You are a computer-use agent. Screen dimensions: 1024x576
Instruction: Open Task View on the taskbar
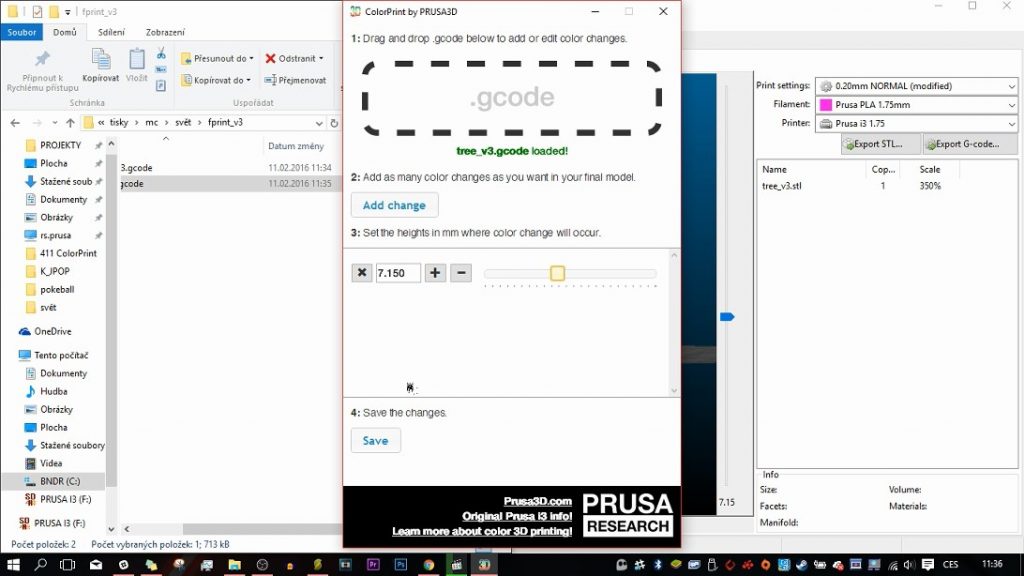(x=67, y=564)
